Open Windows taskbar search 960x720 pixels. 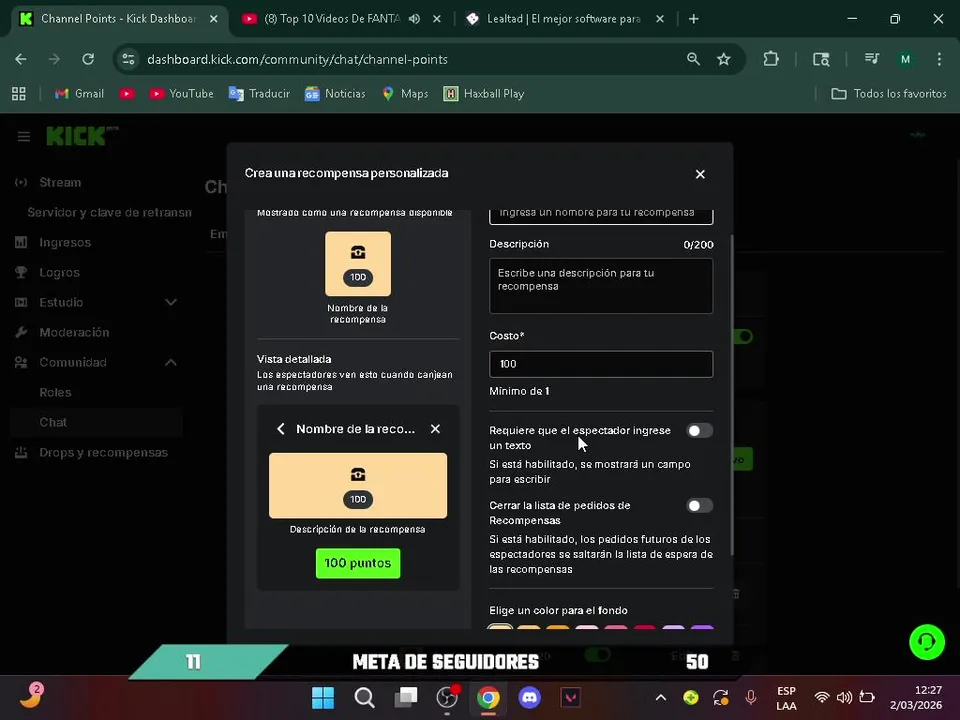364,697
